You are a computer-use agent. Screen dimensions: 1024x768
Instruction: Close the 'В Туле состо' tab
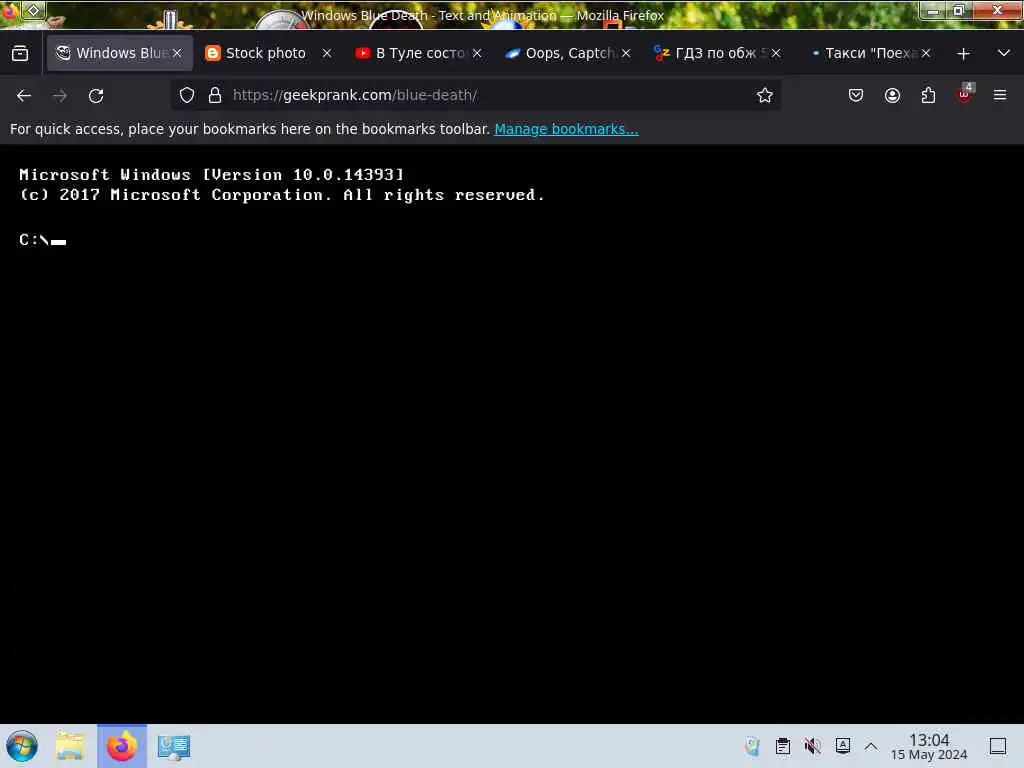pyautogui.click(x=477, y=53)
